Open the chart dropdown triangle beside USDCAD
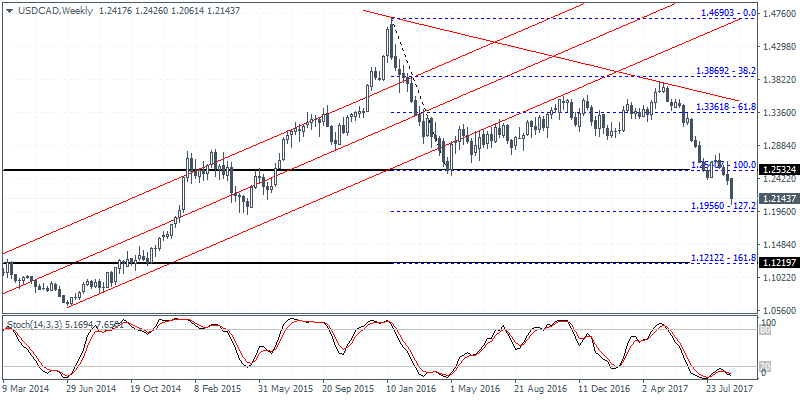The height and width of the screenshot is (400, 800). (x=10, y=10)
